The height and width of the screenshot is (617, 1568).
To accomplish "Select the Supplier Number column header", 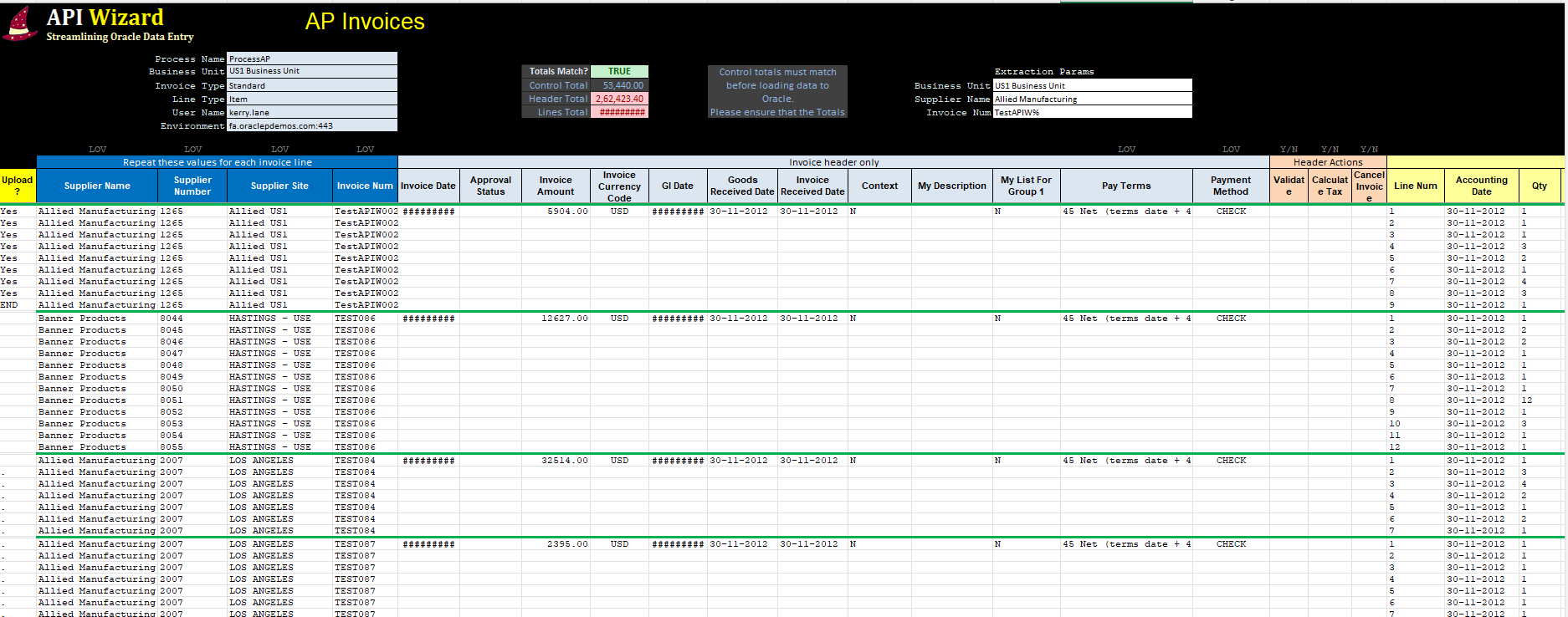I will click(x=192, y=186).
